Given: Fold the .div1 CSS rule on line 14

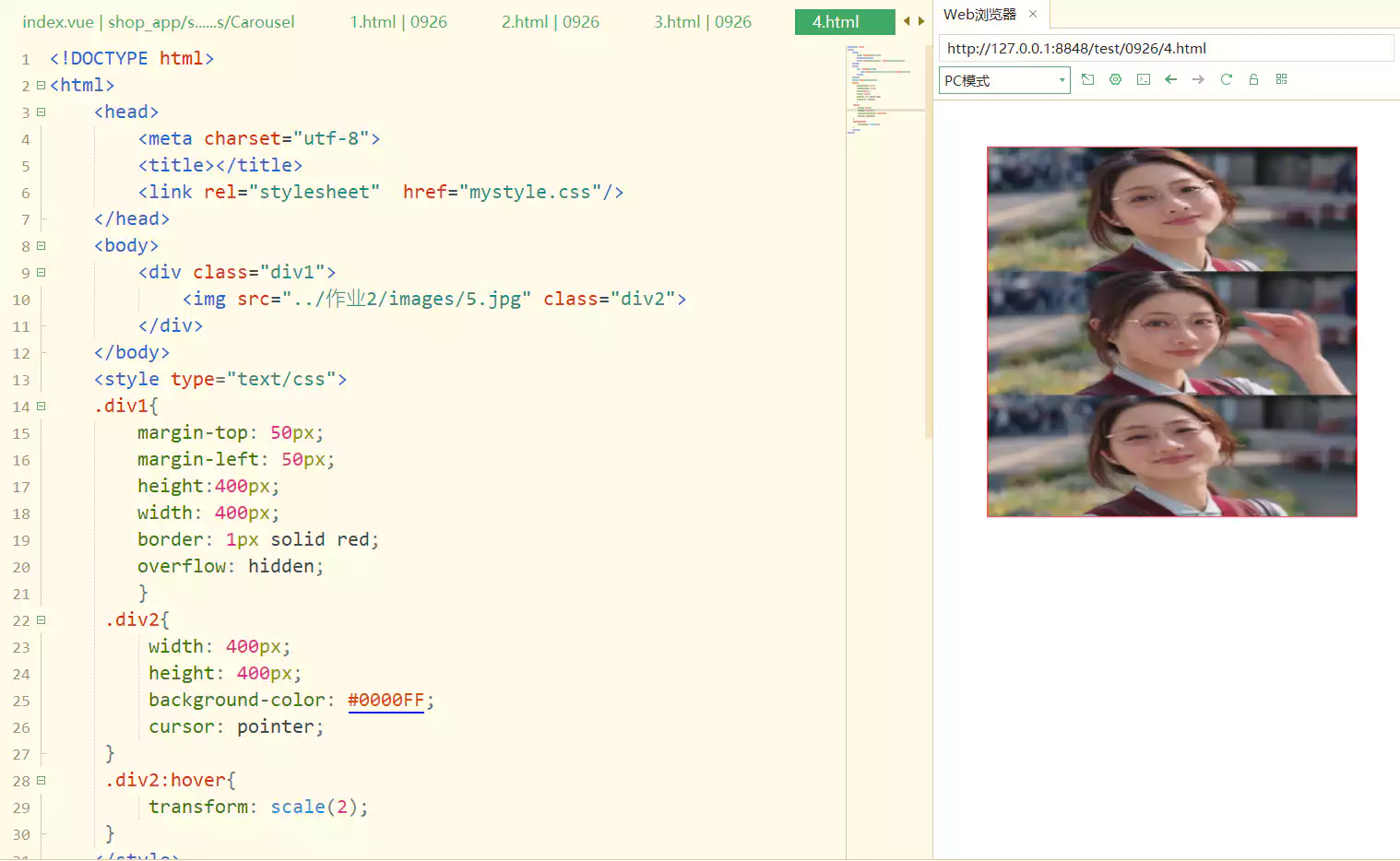Looking at the screenshot, I should tap(41, 406).
